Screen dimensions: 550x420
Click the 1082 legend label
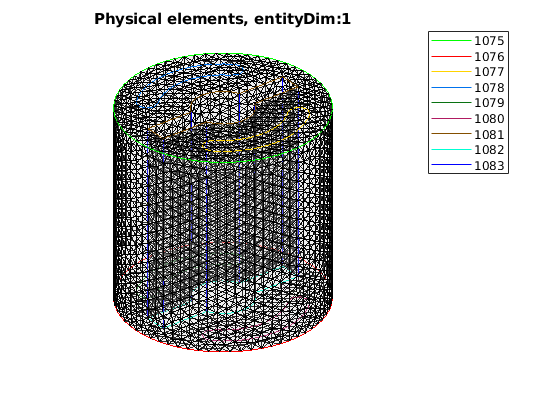(489, 150)
